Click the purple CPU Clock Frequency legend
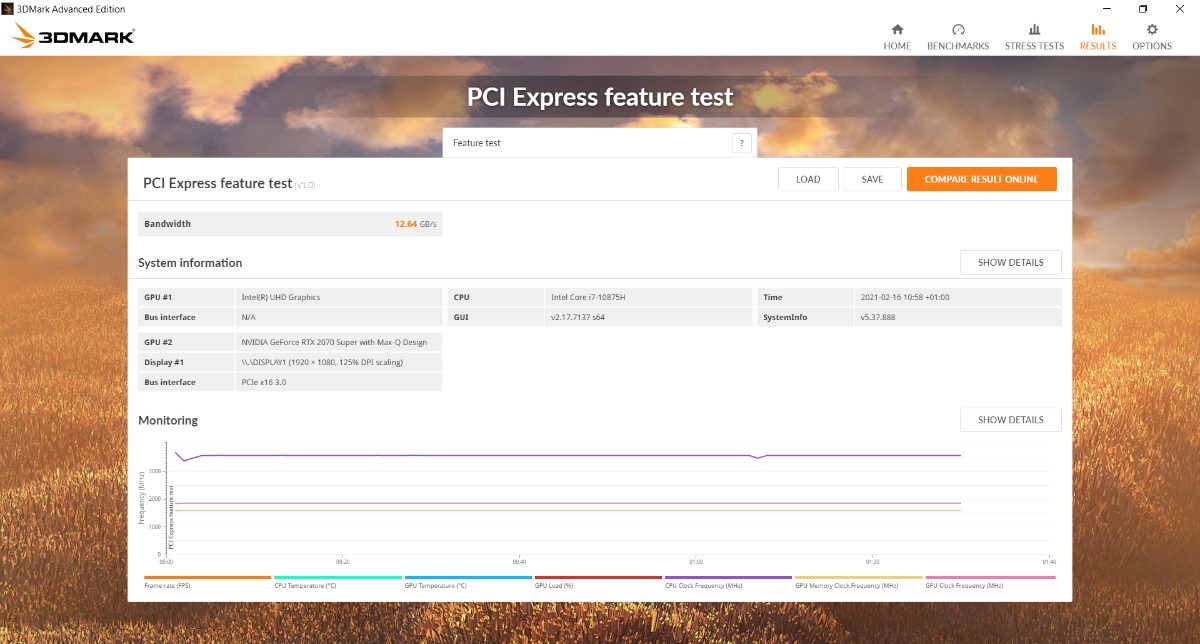1200x644 pixels. [x=728, y=578]
